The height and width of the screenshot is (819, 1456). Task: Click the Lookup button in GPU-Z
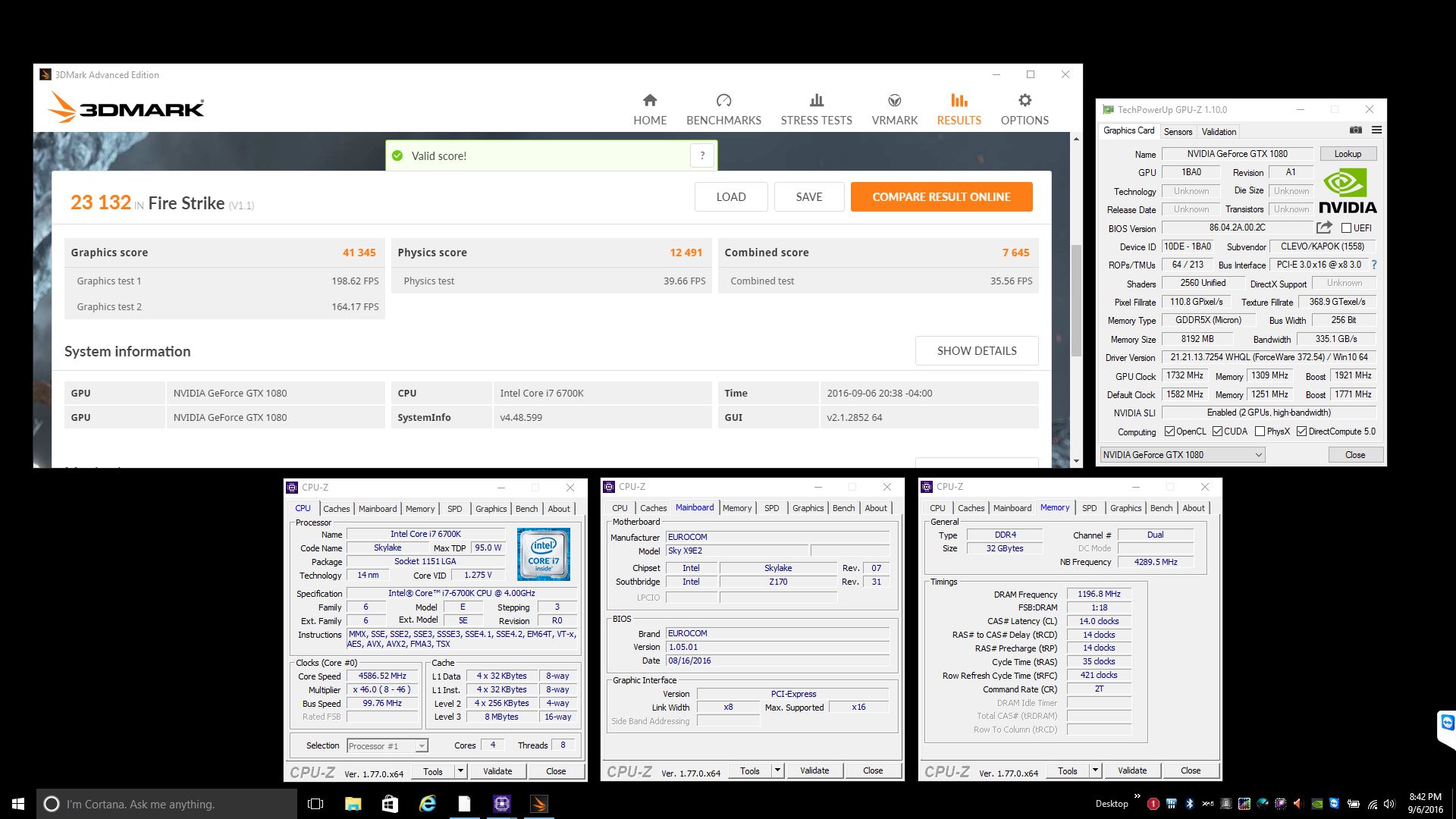pos(1348,154)
